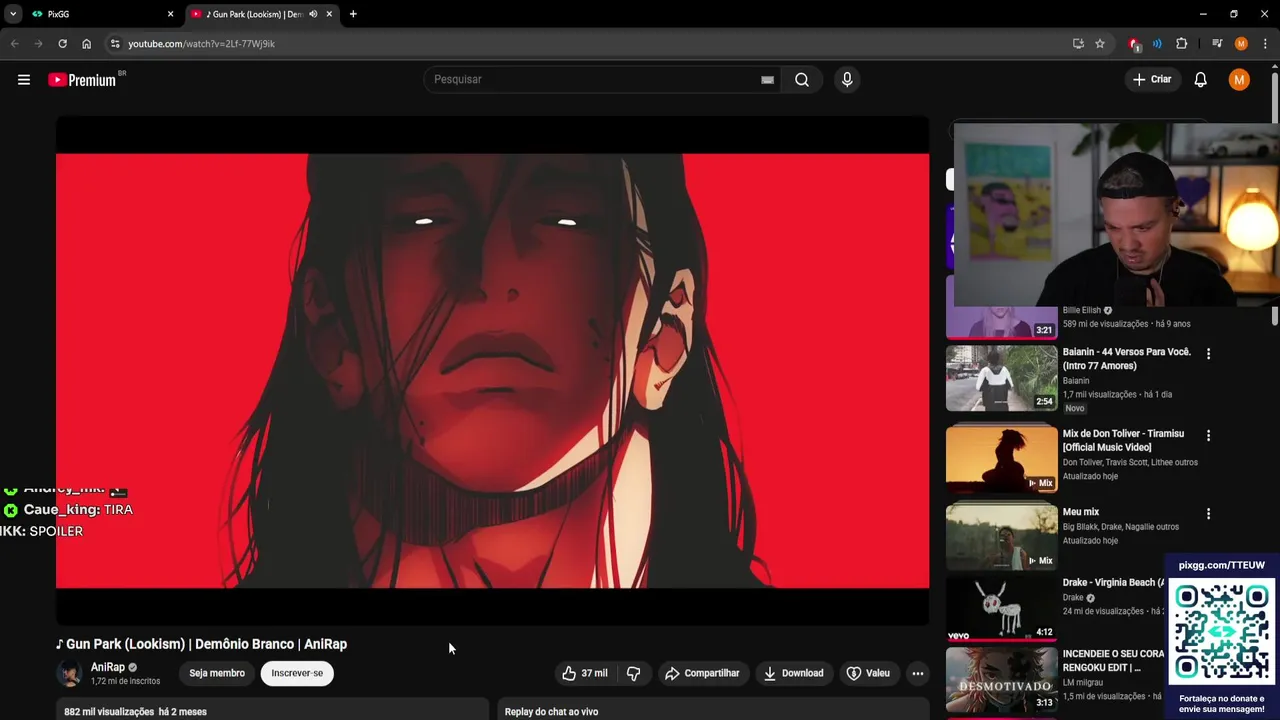Click the search magnifier button
Screen dimensions: 1280x720
click(802, 80)
